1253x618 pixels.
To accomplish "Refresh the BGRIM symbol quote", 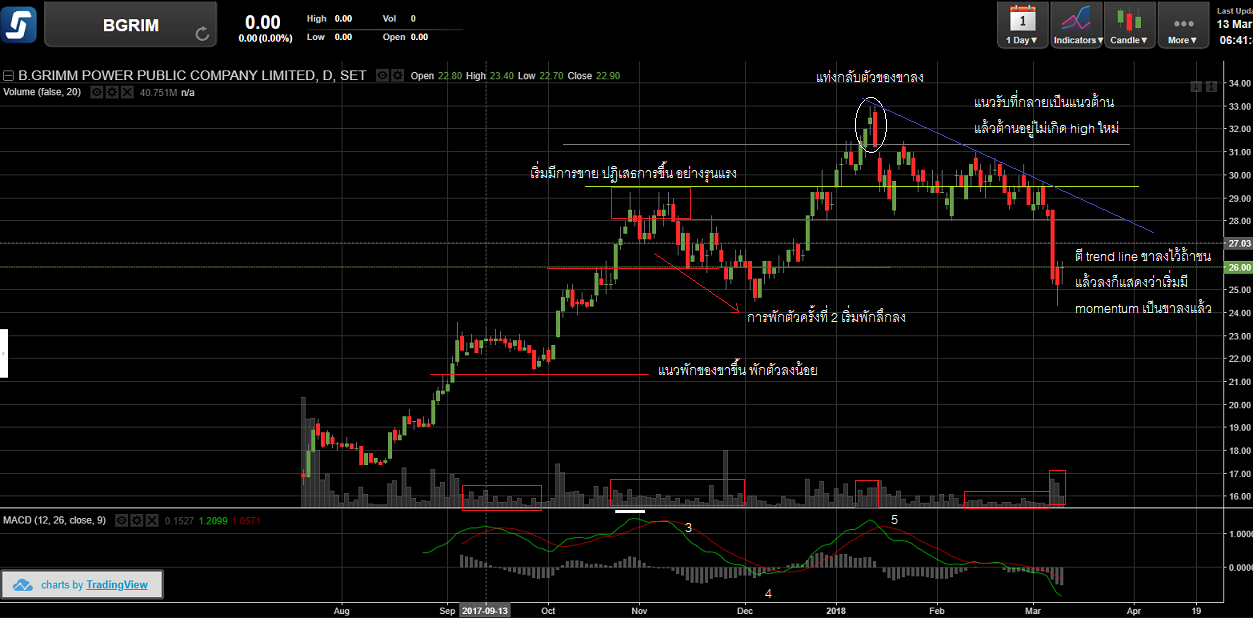I will (x=202, y=34).
